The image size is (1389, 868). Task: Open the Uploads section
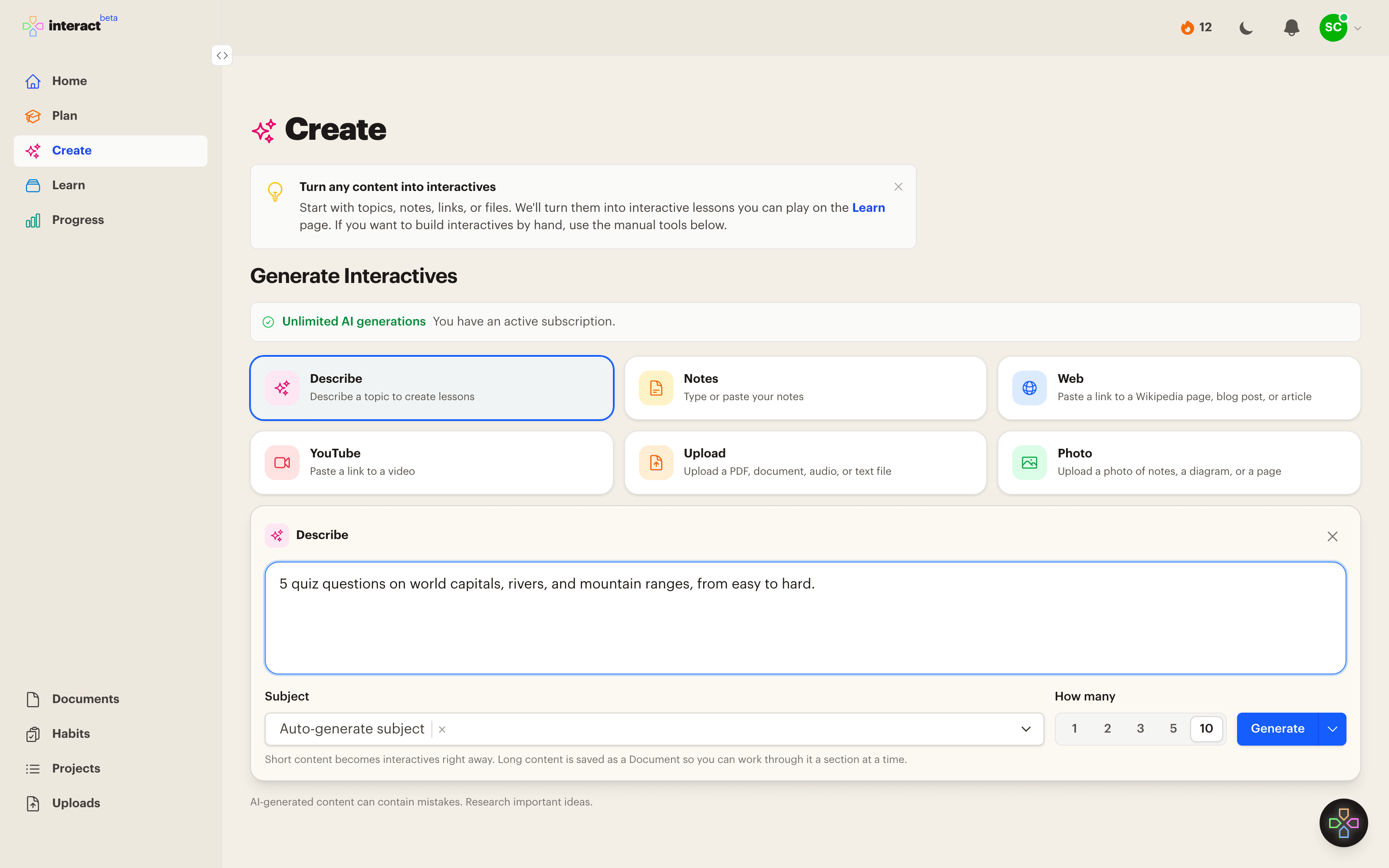click(111, 804)
